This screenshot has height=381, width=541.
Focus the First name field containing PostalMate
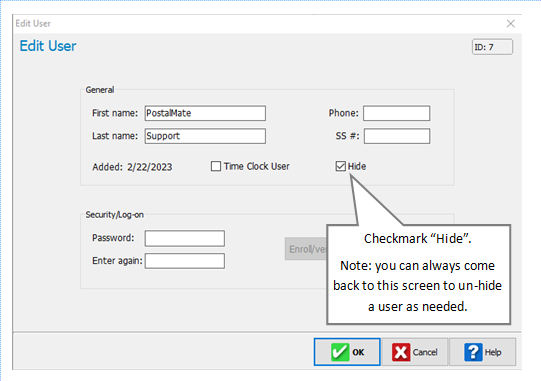click(x=205, y=113)
